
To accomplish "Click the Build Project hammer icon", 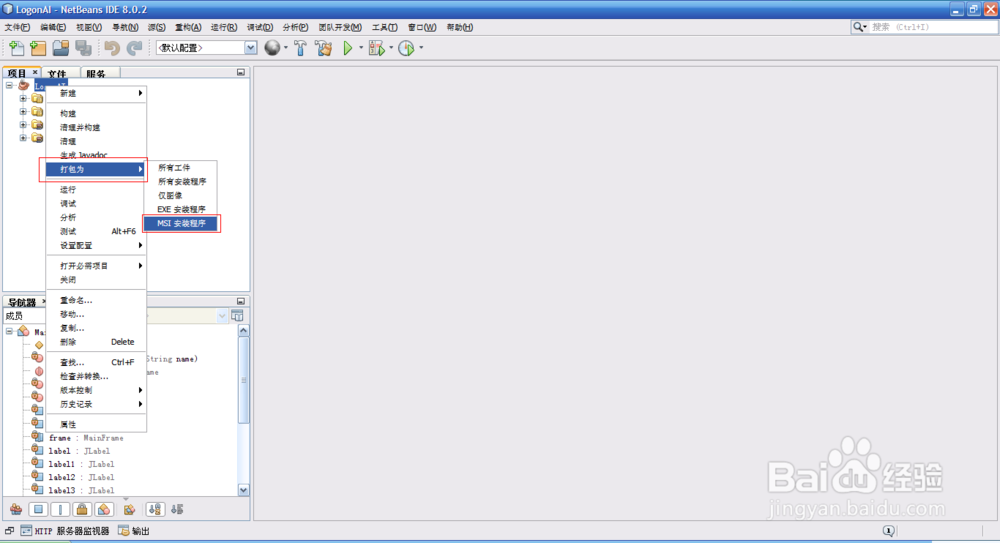I will tap(300, 48).
